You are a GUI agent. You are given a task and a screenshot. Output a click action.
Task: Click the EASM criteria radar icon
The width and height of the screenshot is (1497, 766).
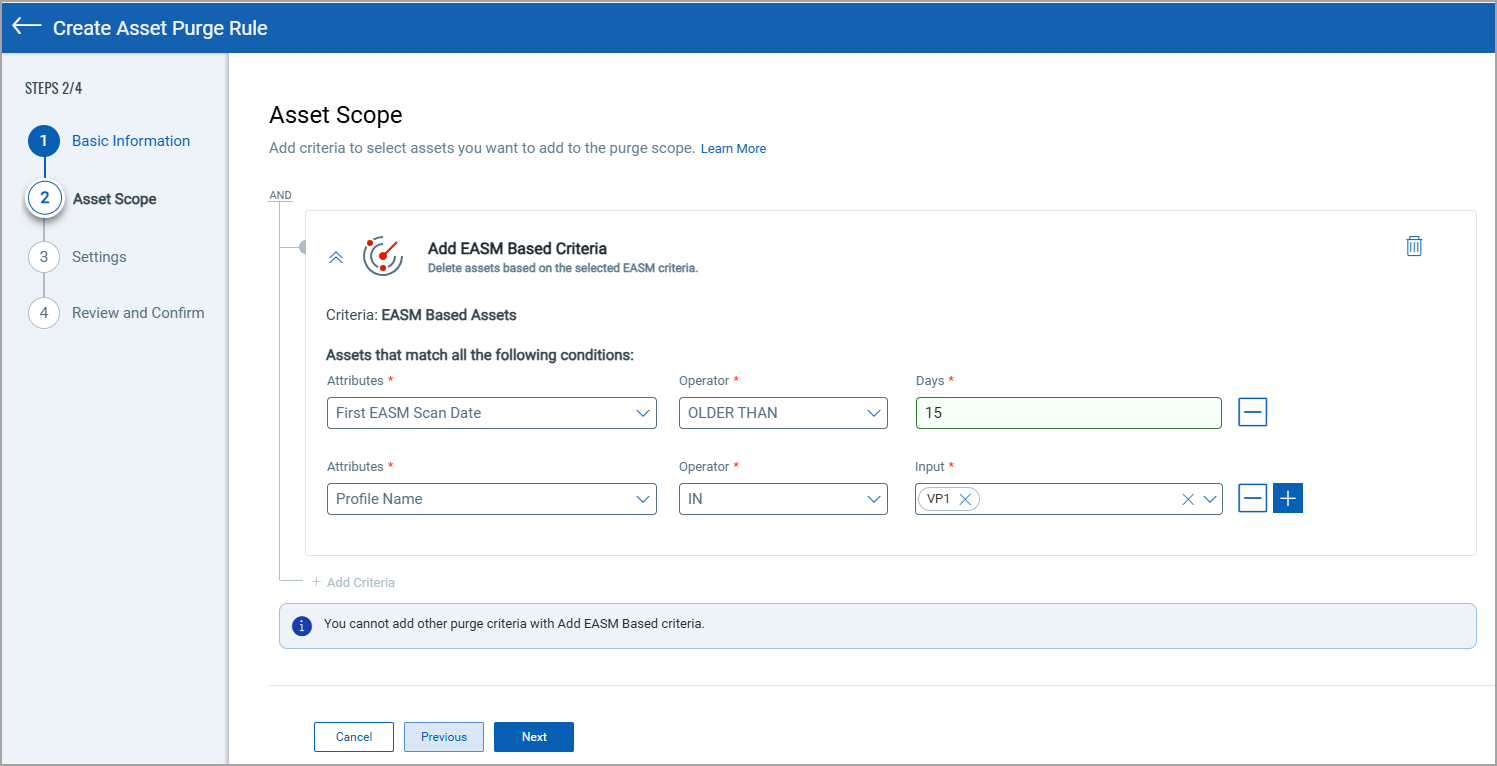click(x=383, y=257)
